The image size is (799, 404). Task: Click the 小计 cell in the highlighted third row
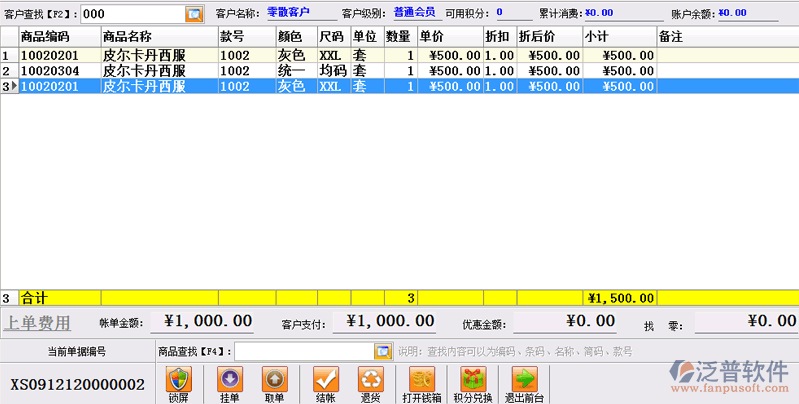[620, 87]
